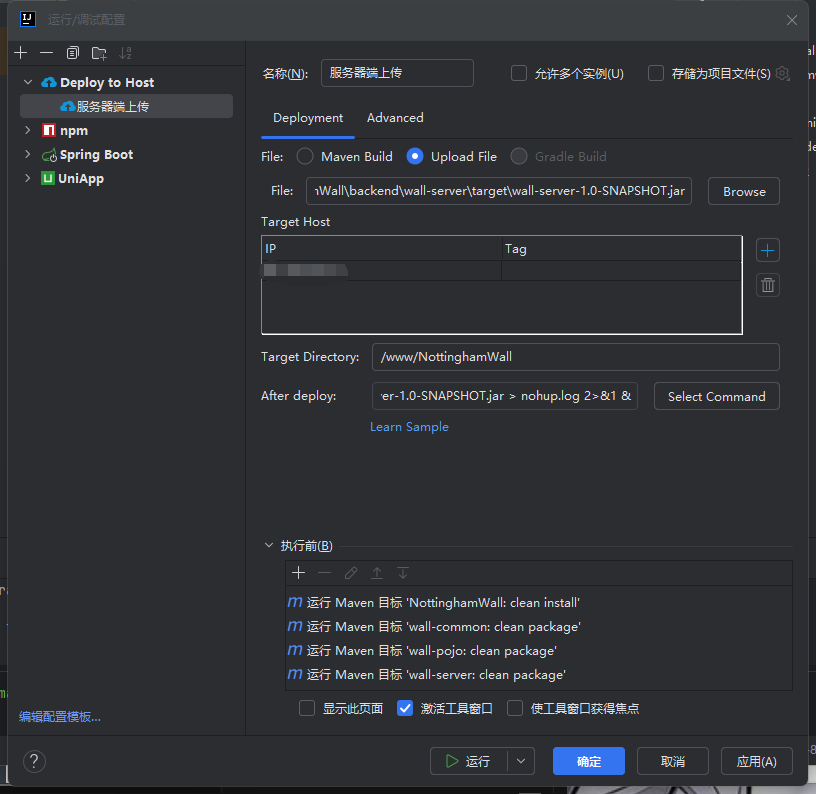This screenshot has height=794, width=816.
Task: Add a new run configuration with the plus icon
Action: 21,53
